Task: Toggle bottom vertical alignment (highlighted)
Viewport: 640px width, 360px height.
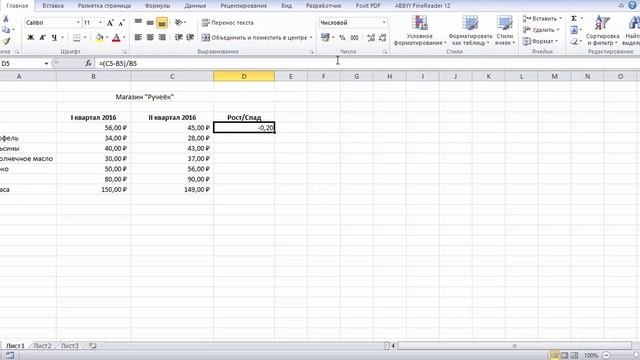Action: (162, 23)
